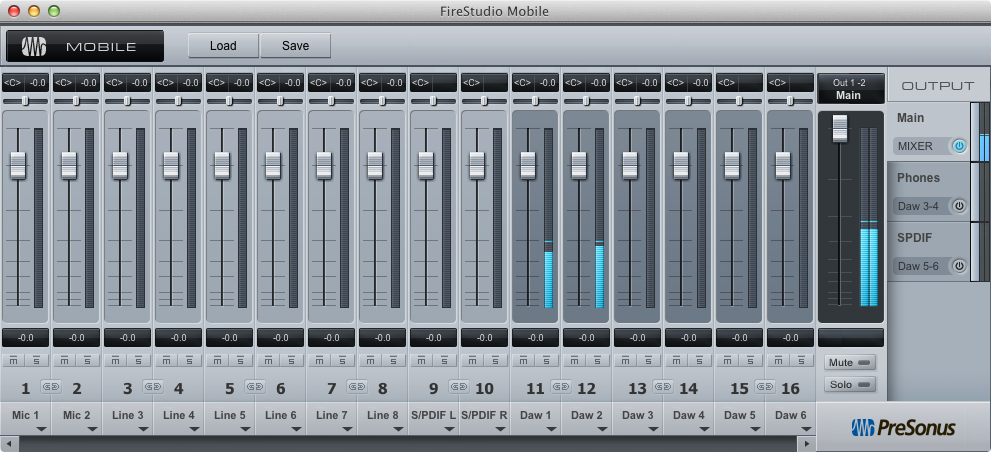Click the OUTPUT panel header
This screenshot has width=991, height=452.
pos(937,85)
